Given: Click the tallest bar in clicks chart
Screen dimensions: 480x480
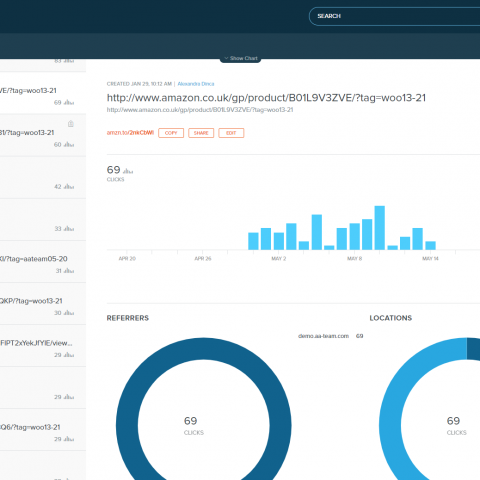Looking at the screenshot, I should (x=380, y=228).
